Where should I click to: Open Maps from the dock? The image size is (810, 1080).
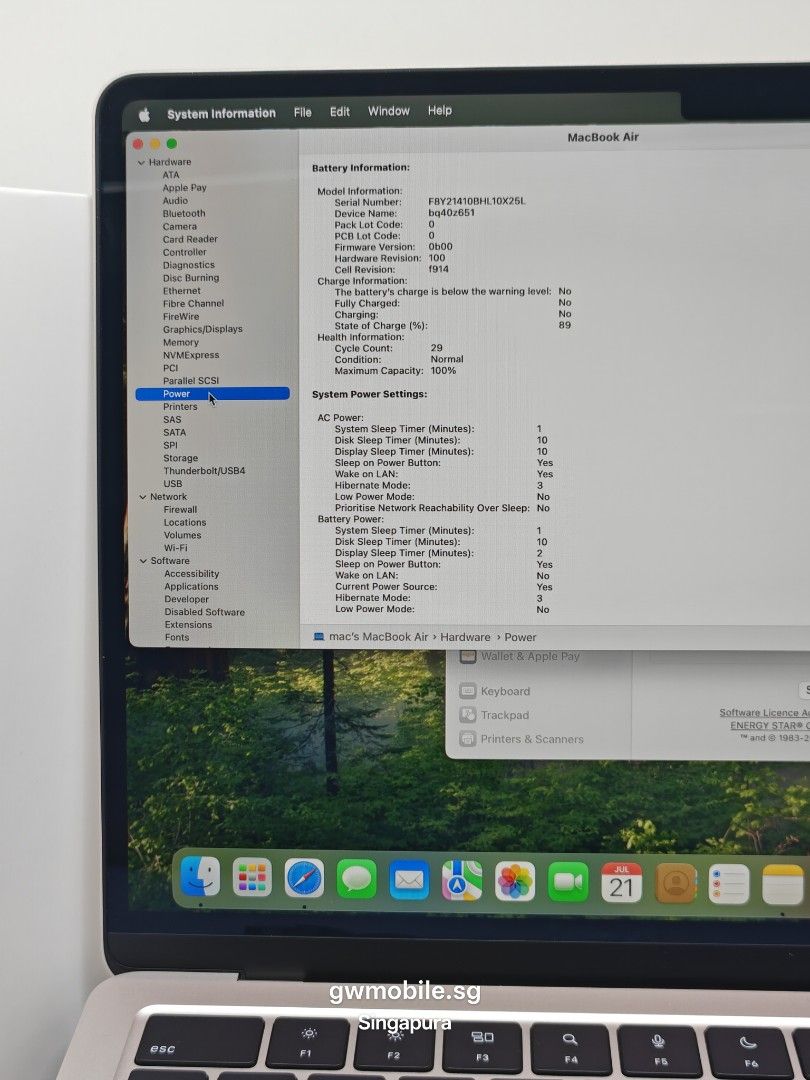pos(462,880)
